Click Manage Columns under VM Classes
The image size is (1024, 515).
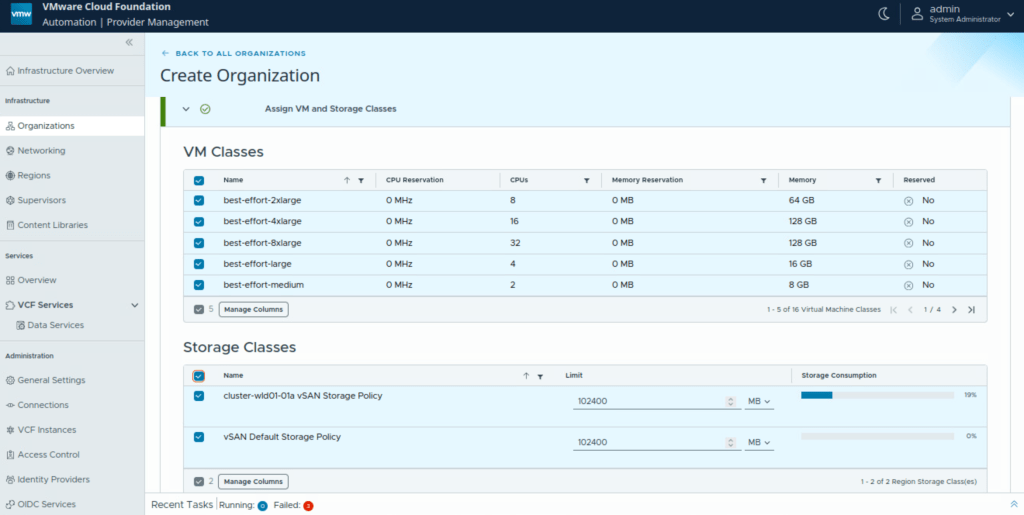coord(253,310)
